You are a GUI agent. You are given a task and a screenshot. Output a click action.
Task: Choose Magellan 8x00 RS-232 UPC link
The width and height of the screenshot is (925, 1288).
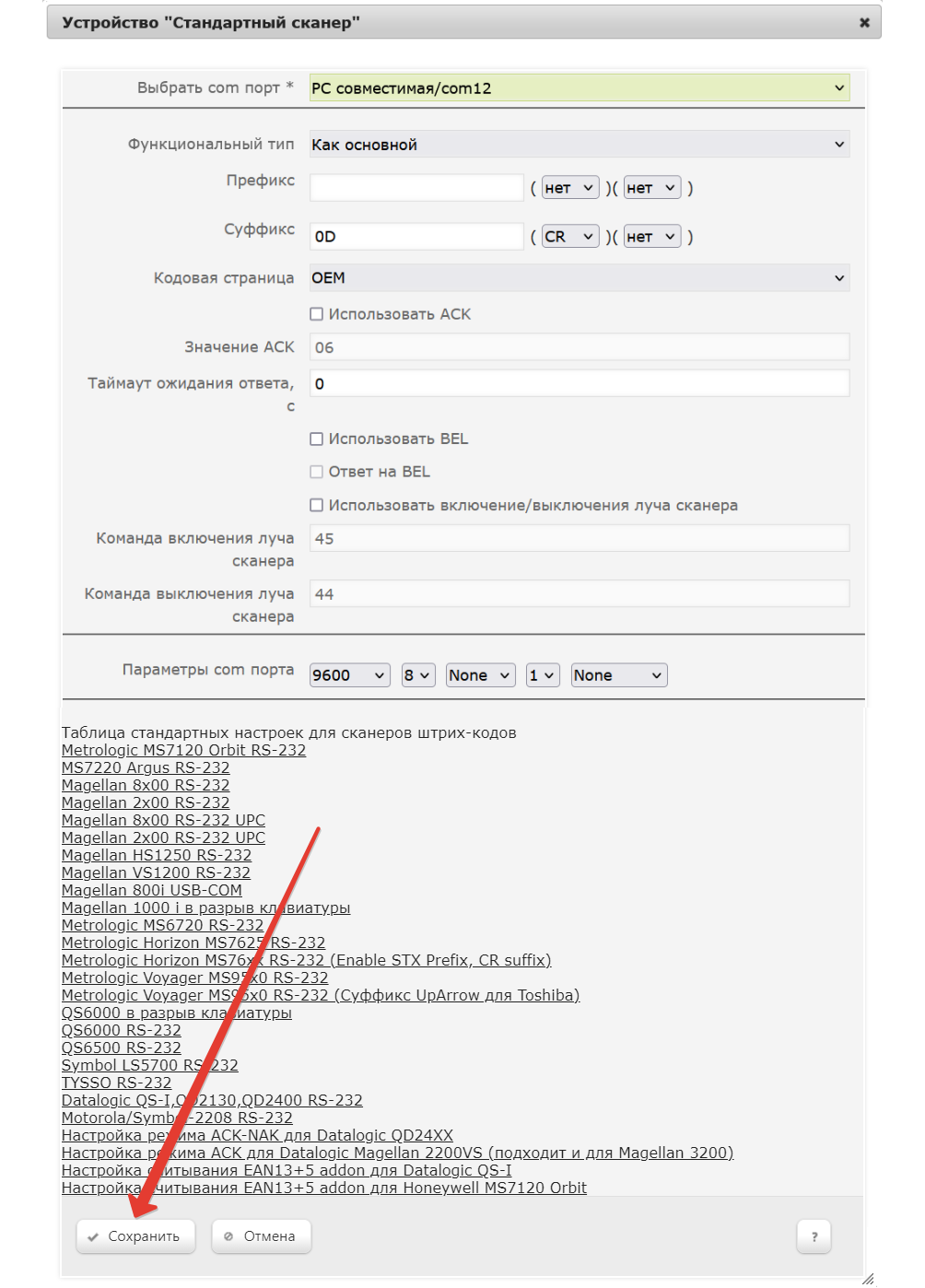pos(163,820)
